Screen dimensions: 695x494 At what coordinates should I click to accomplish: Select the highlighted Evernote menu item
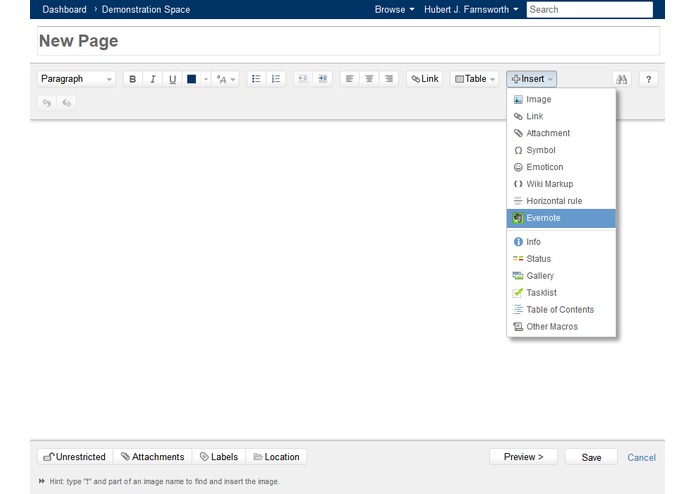(561, 218)
